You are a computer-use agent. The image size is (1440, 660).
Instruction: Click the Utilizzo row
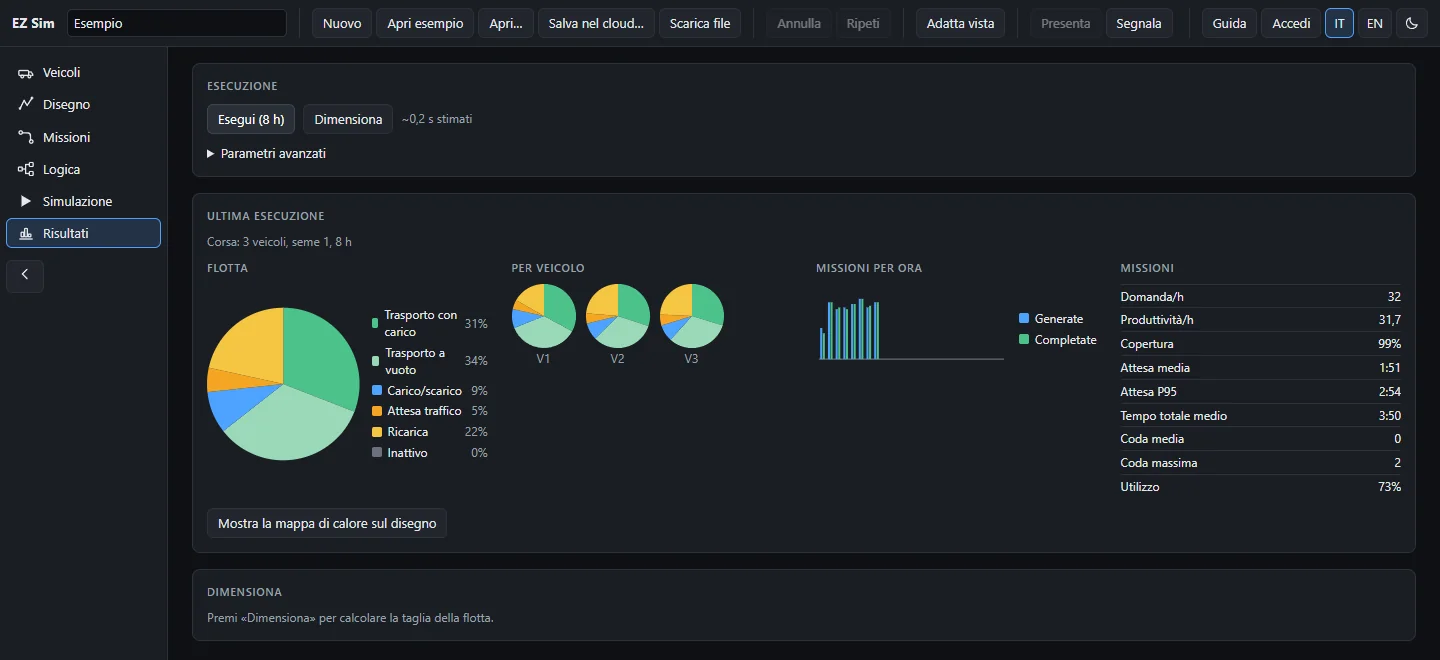pos(1260,487)
